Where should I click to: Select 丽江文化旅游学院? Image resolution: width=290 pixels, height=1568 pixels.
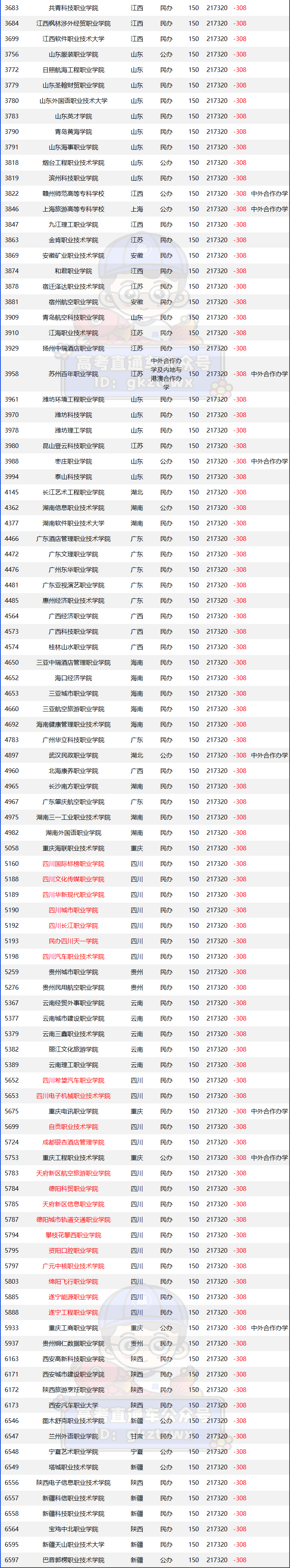73,1049
